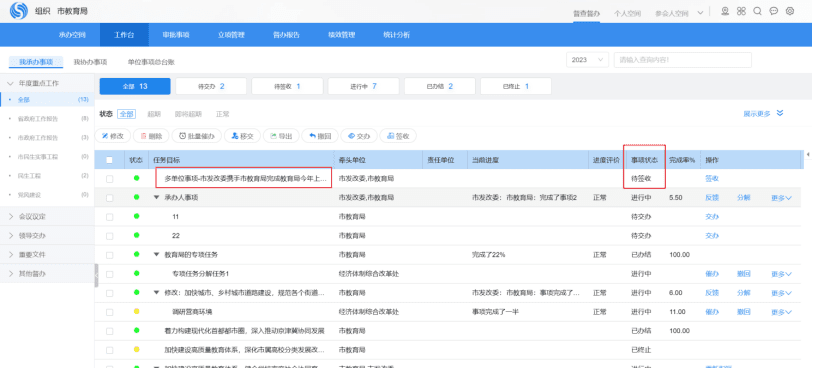This screenshot has width=813, height=369.
Task: Switch to 承办空间 nav tab
Action: coord(72,35)
